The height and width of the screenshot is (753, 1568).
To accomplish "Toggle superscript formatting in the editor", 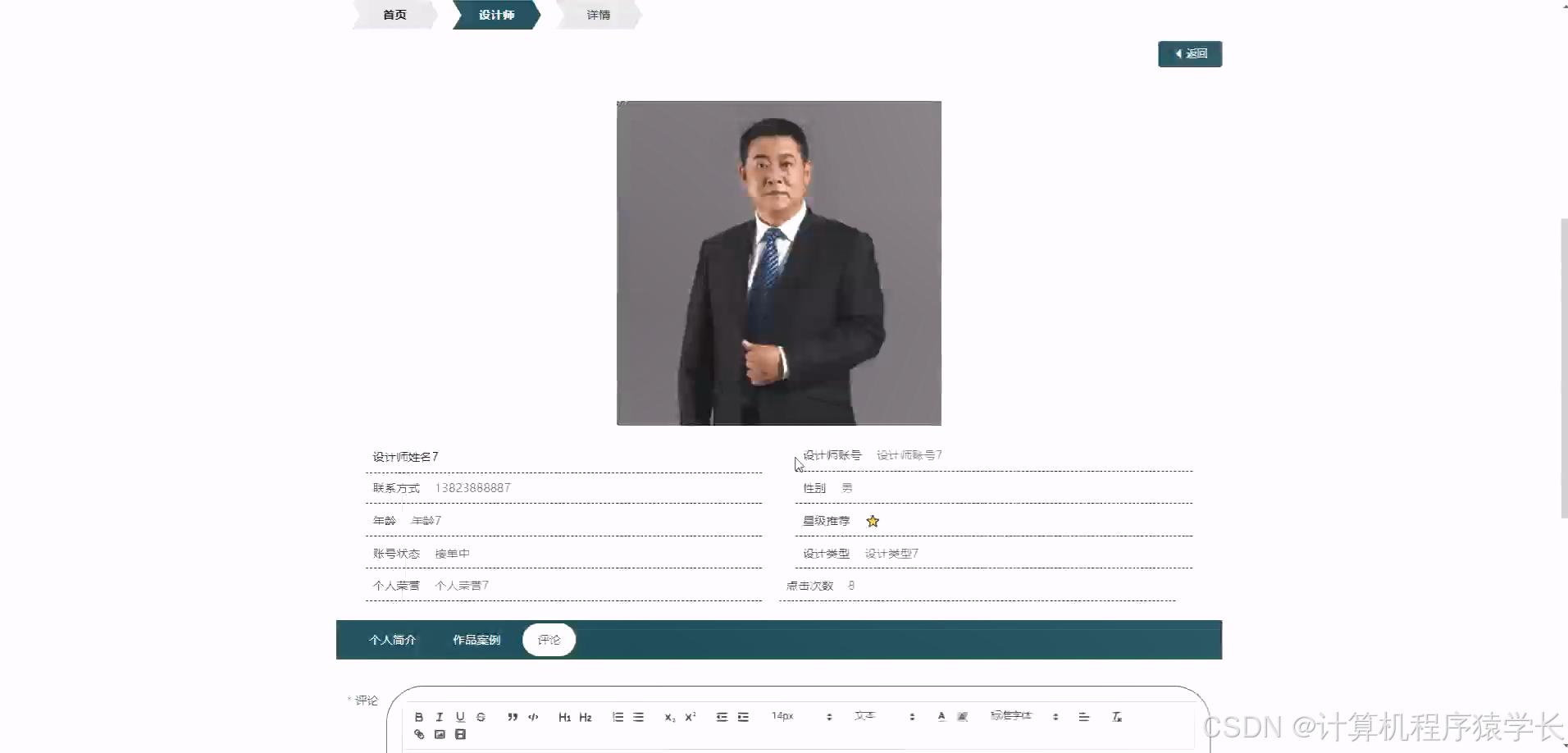I will coord(689,716).
